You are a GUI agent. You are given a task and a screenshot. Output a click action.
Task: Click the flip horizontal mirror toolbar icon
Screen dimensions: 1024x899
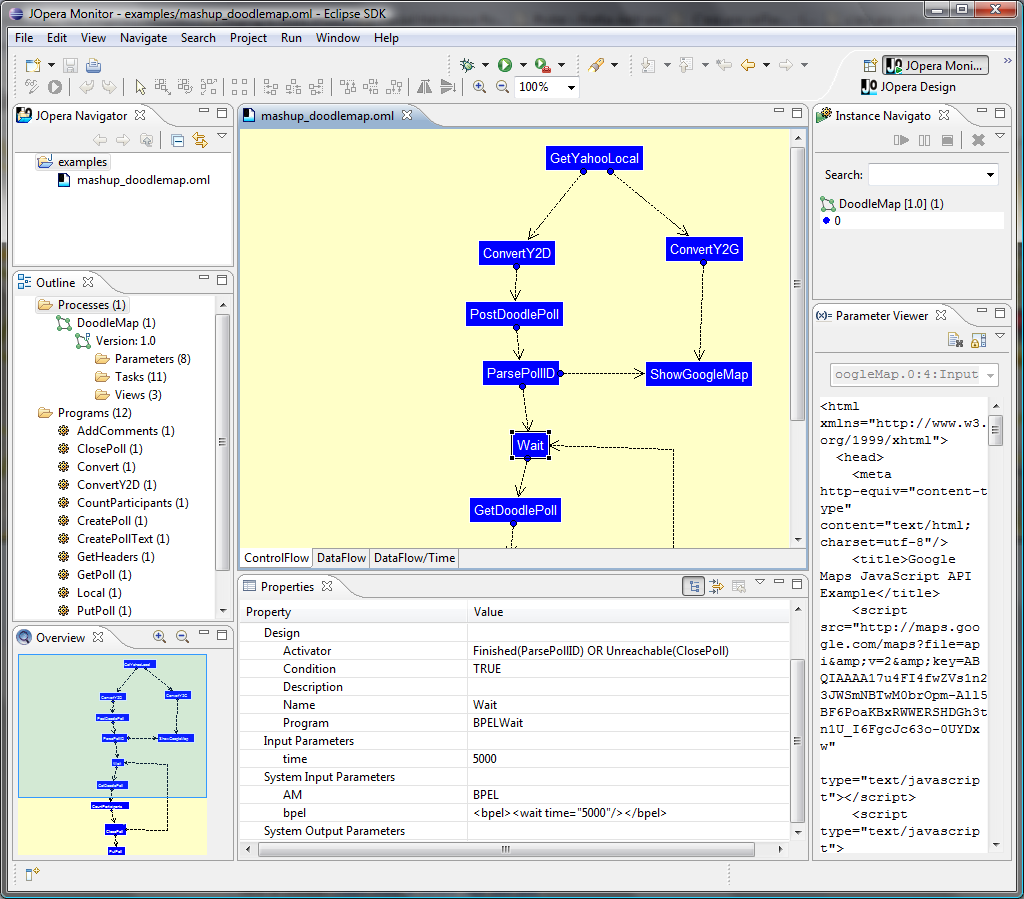424,87
